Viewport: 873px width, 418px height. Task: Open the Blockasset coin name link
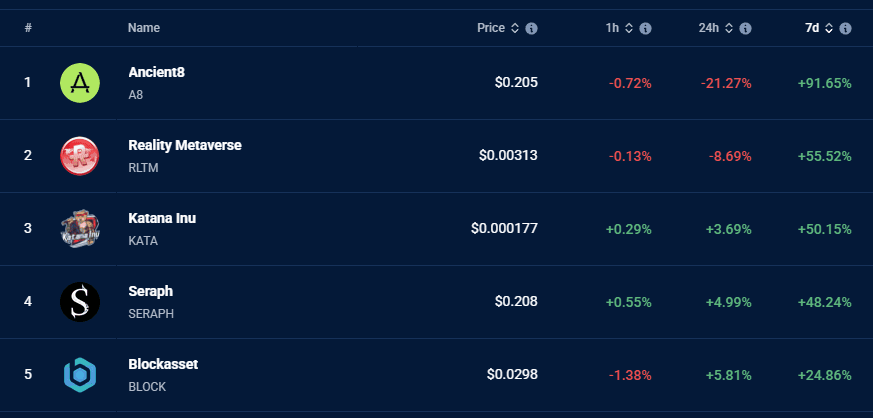163,364
